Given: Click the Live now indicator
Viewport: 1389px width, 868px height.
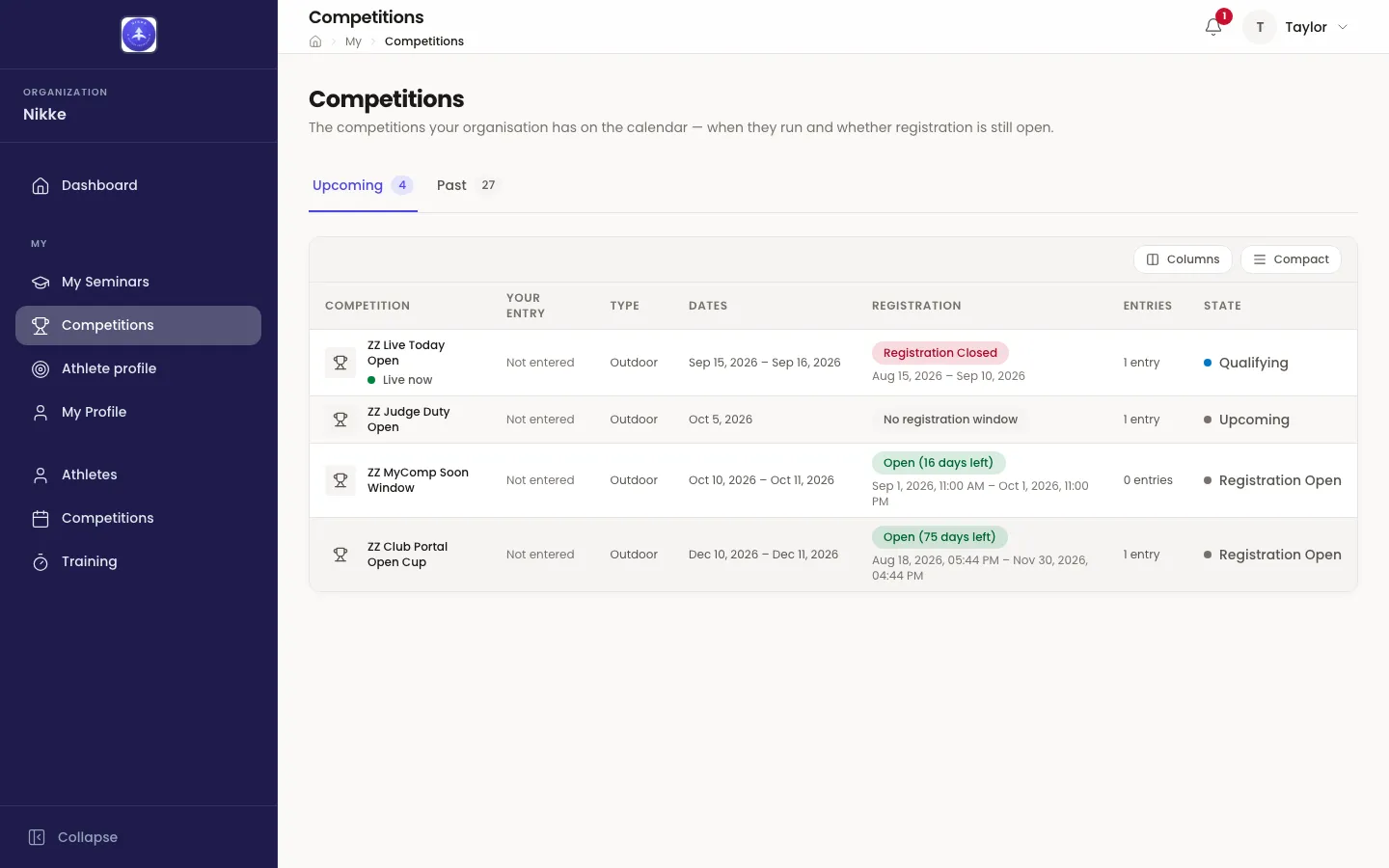Looking at the screenshot, I should point(400,380).
